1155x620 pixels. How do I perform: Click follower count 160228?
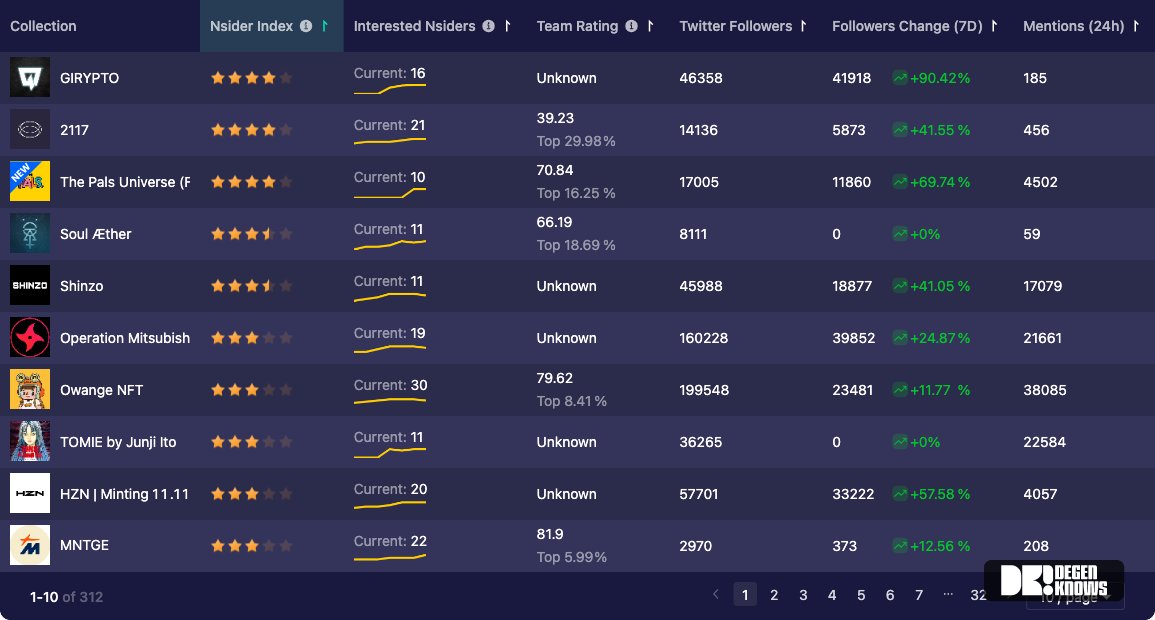703,338
